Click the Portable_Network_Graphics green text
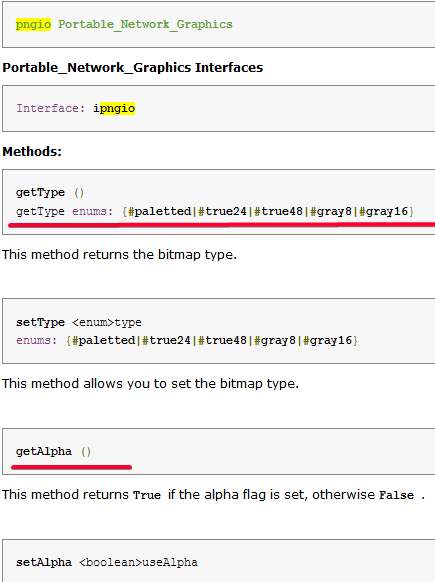435x582 pixels. [145, 24]
